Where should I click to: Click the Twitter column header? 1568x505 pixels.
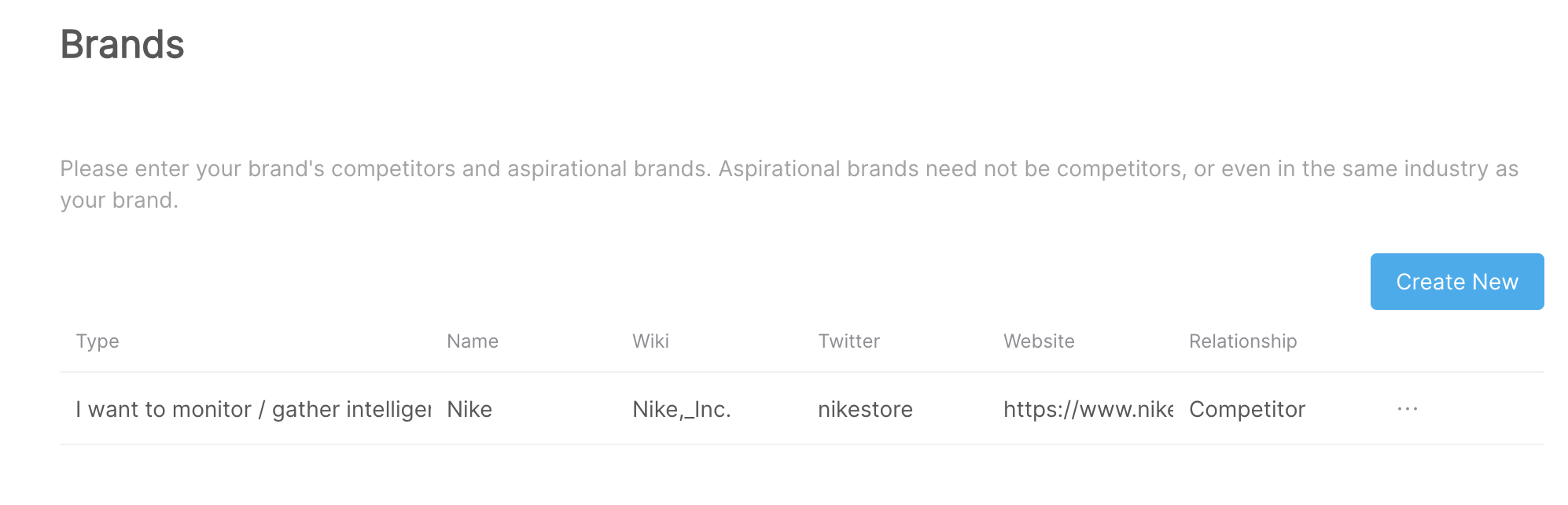(848, 341)
